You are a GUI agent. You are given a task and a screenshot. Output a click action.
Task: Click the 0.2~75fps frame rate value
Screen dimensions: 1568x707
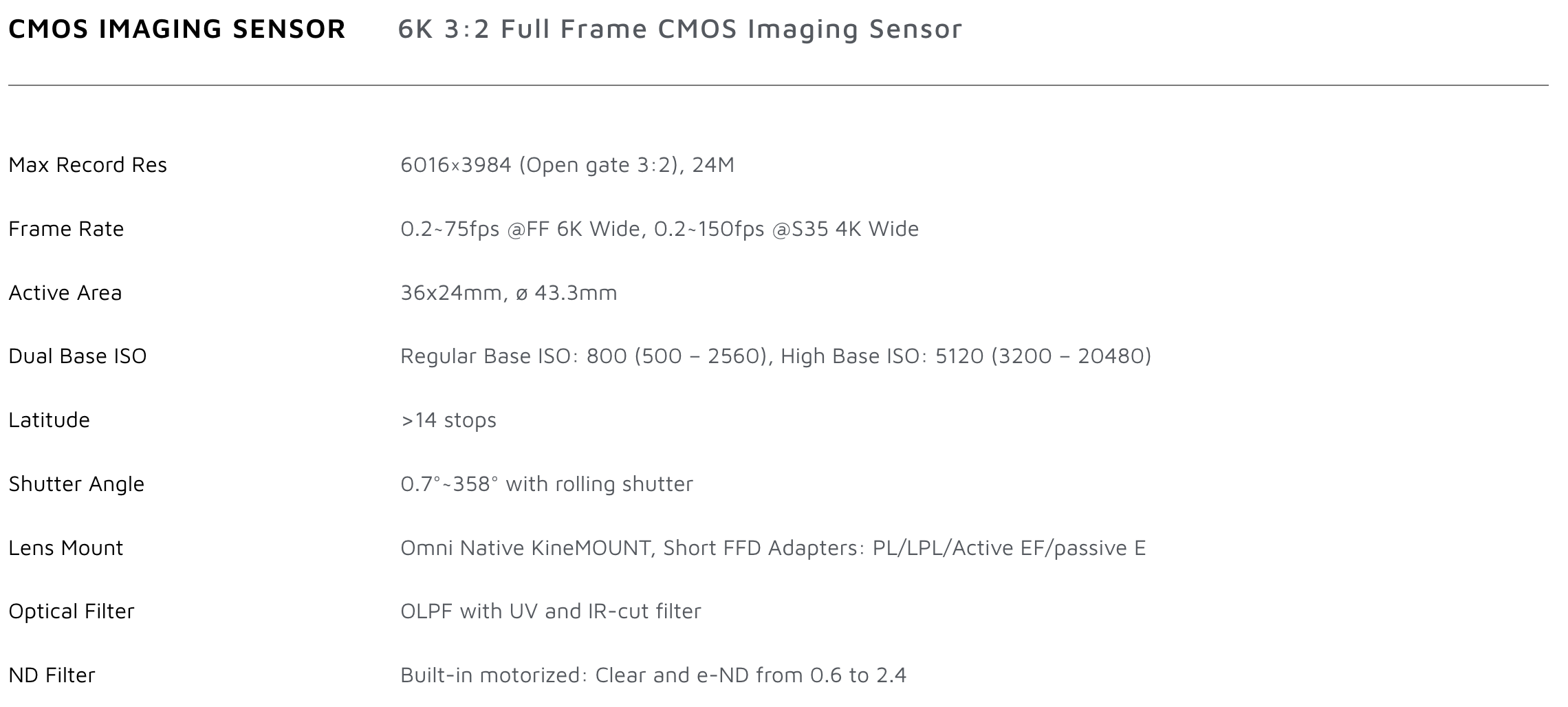click(x=659, y=229)
